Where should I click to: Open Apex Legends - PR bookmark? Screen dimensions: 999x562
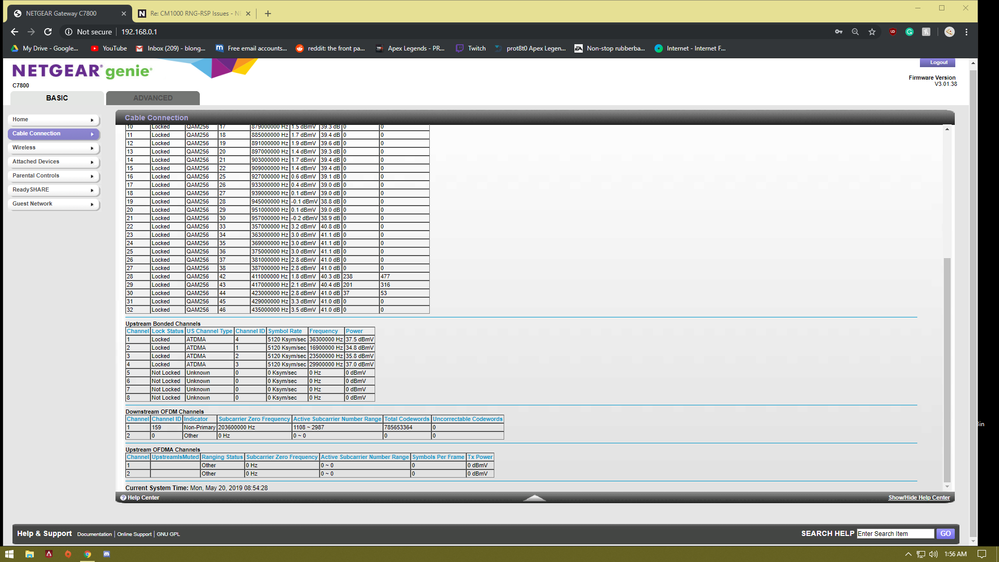pyautogui.click(x=410, y=48)
